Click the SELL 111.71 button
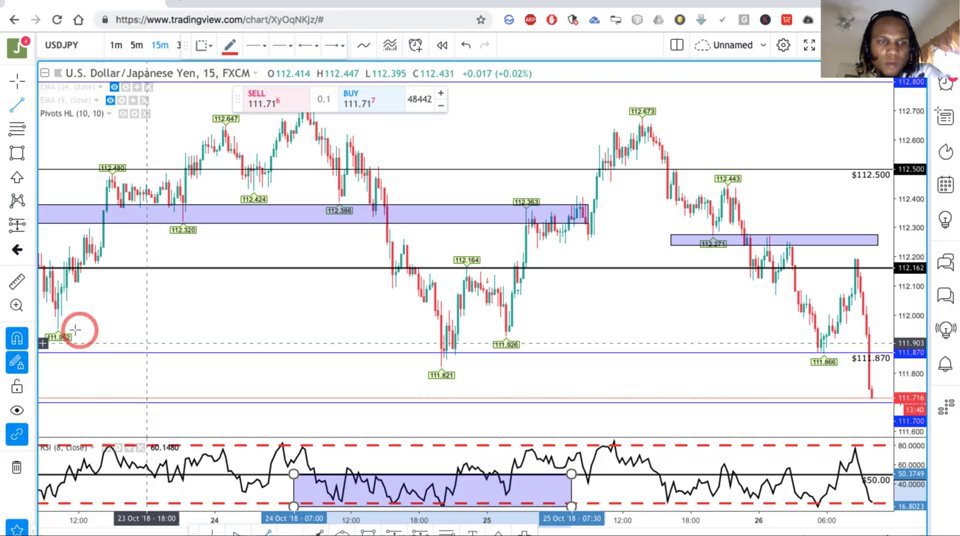 [x=277, y=99]
